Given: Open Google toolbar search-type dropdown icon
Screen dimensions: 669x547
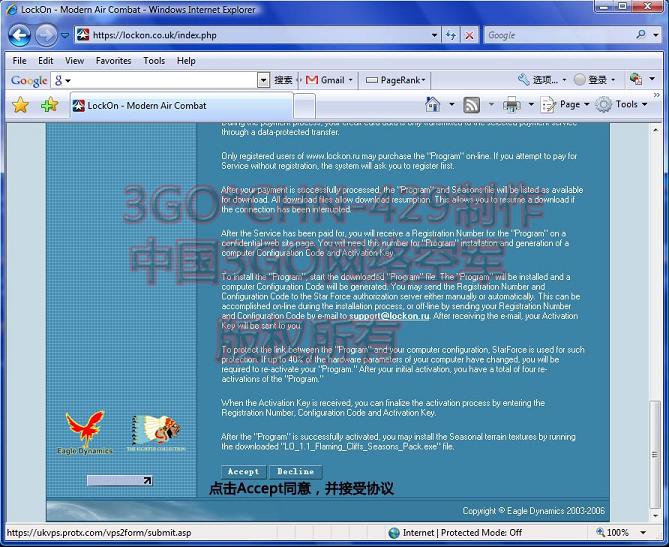Looking at the screenshot, I should [62, 80].
